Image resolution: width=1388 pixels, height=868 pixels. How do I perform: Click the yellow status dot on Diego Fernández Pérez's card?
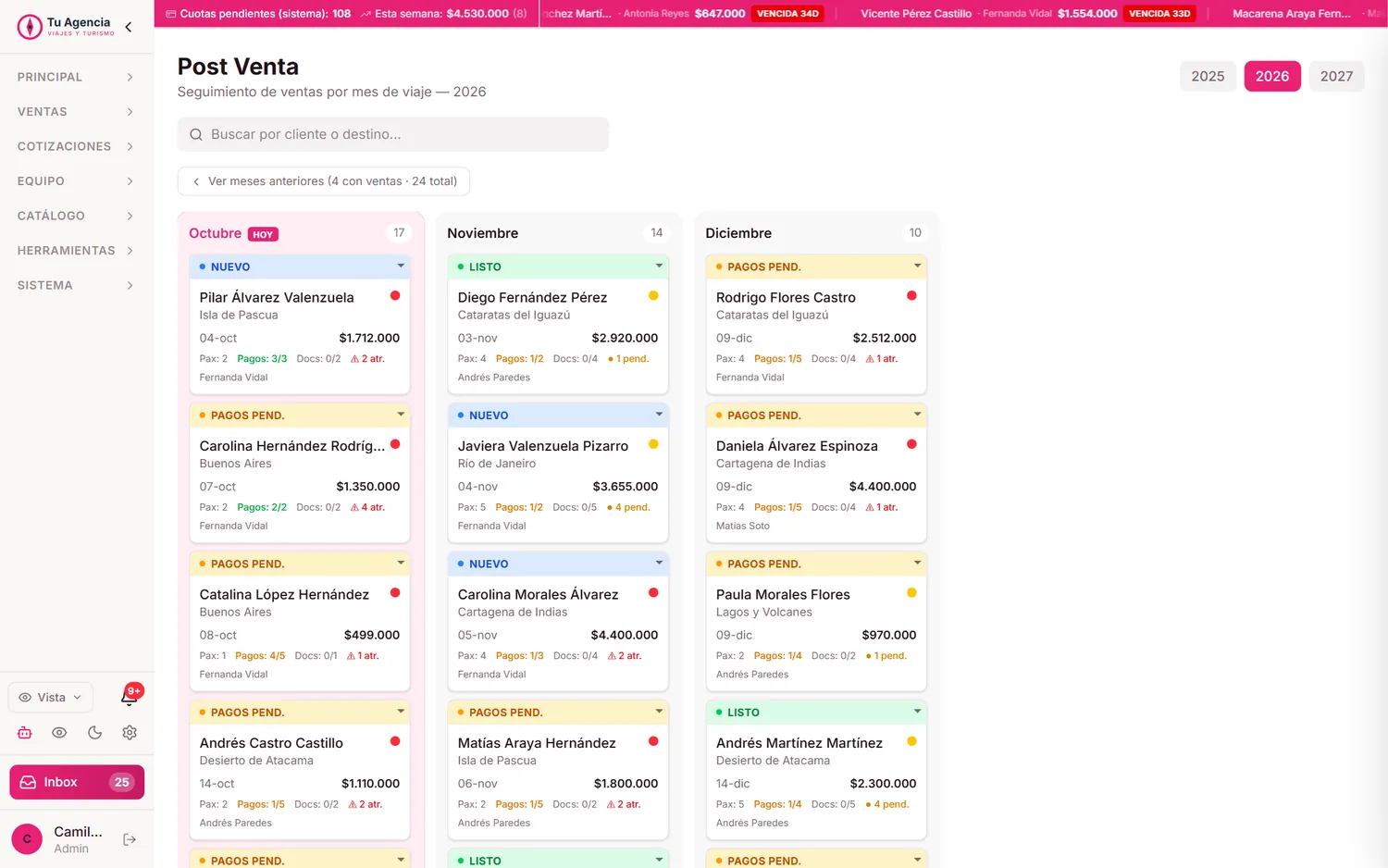[653, 296]
